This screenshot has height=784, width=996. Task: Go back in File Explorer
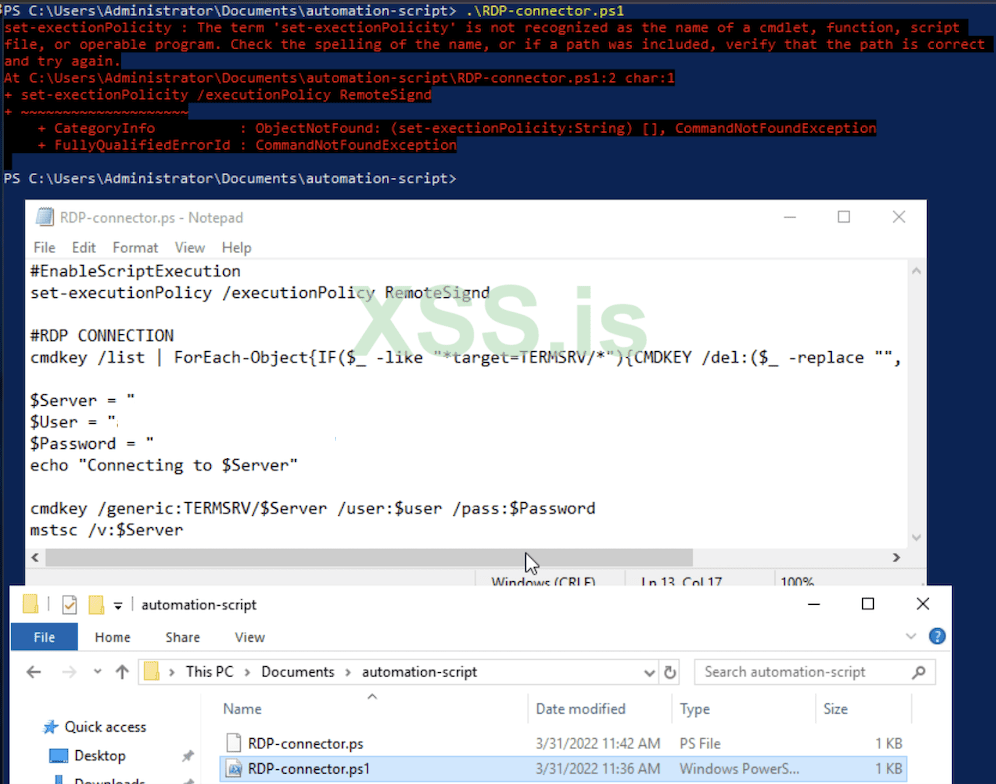pos(34,672)
